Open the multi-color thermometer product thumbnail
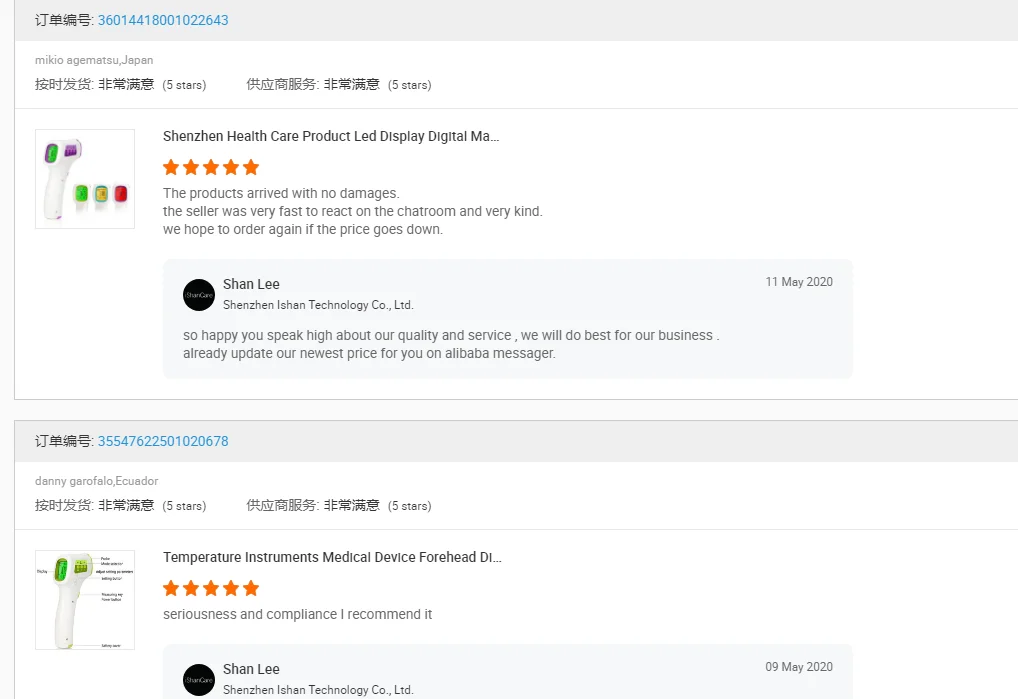 tap(85, 179)
